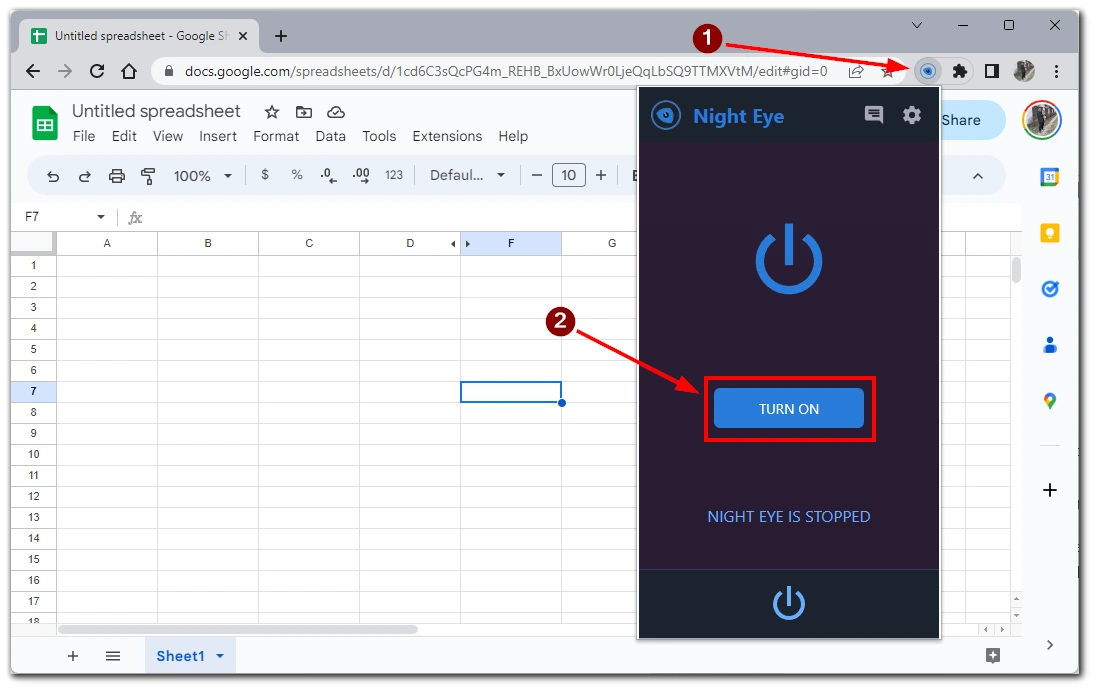Viewport: 1097px width, 692px height.
Task: Open the more number formats 123 menu
Action: point(394,175)
